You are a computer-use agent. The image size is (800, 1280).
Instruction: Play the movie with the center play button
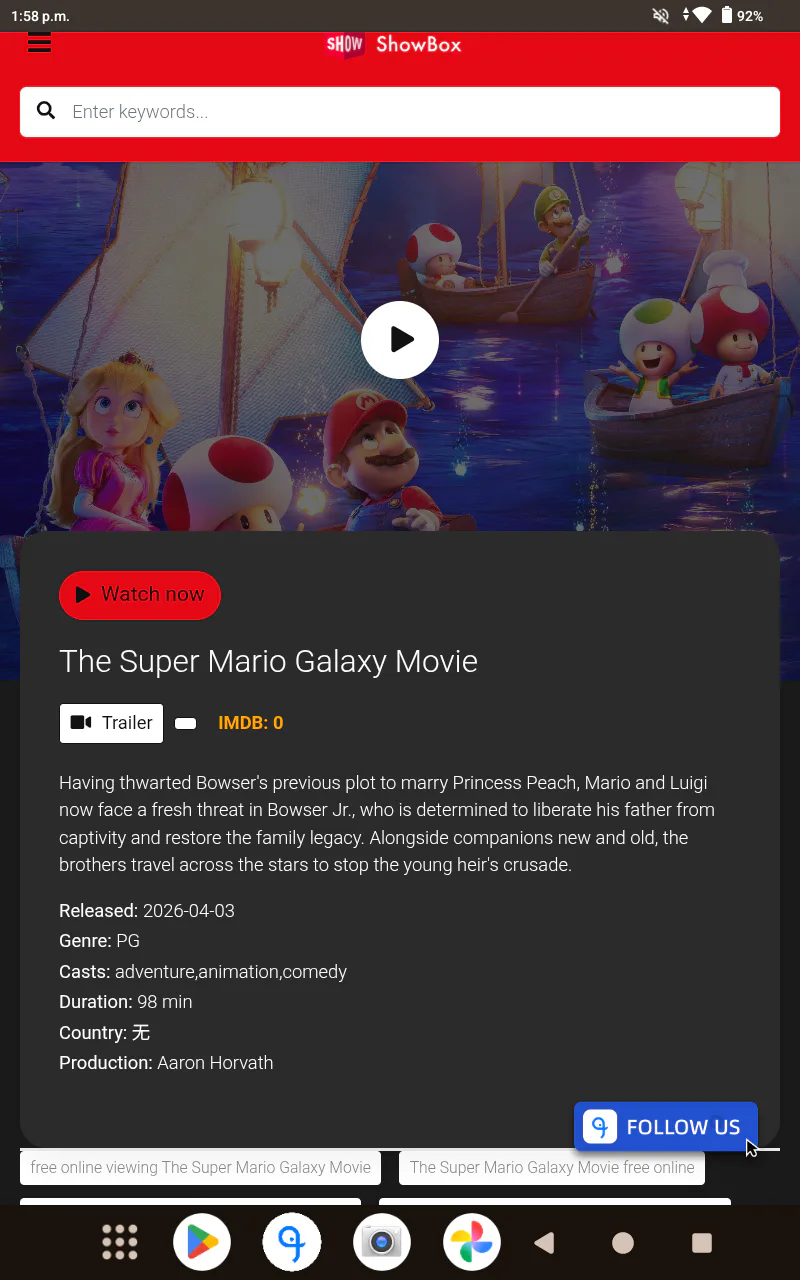[x=400, y=340]
